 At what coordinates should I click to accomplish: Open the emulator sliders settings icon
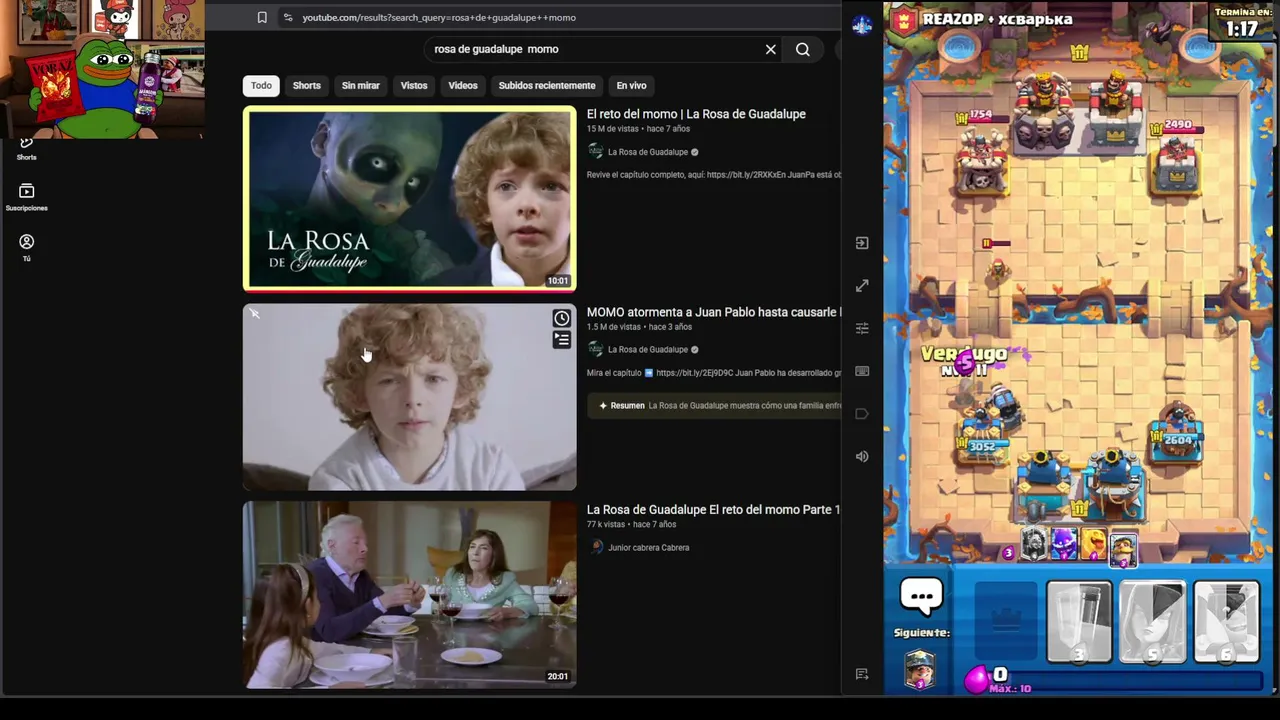point(862,328)
